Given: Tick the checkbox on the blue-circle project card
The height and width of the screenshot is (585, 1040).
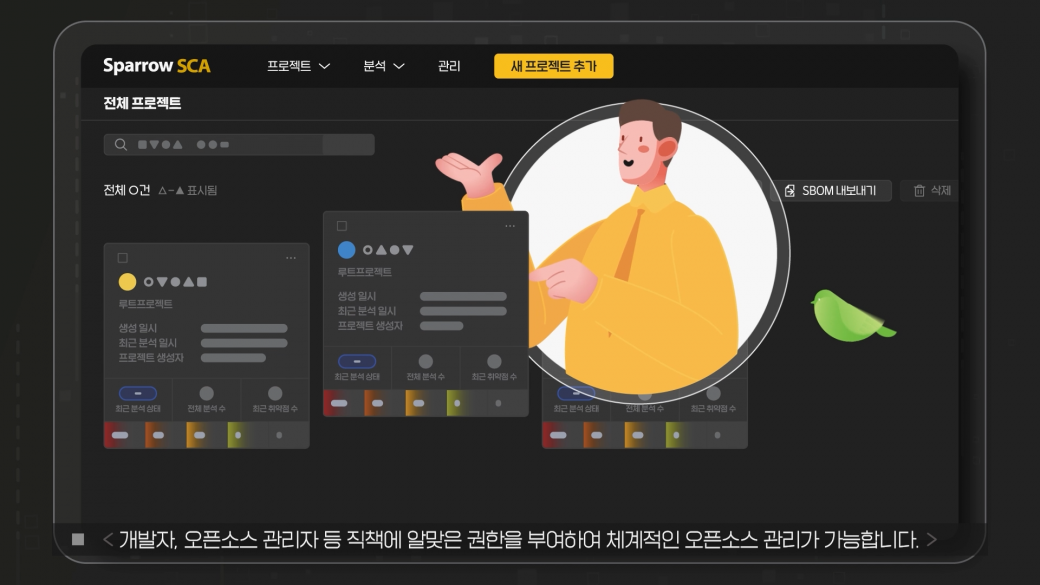Looking at the screenshot, I should pos(342,226).
